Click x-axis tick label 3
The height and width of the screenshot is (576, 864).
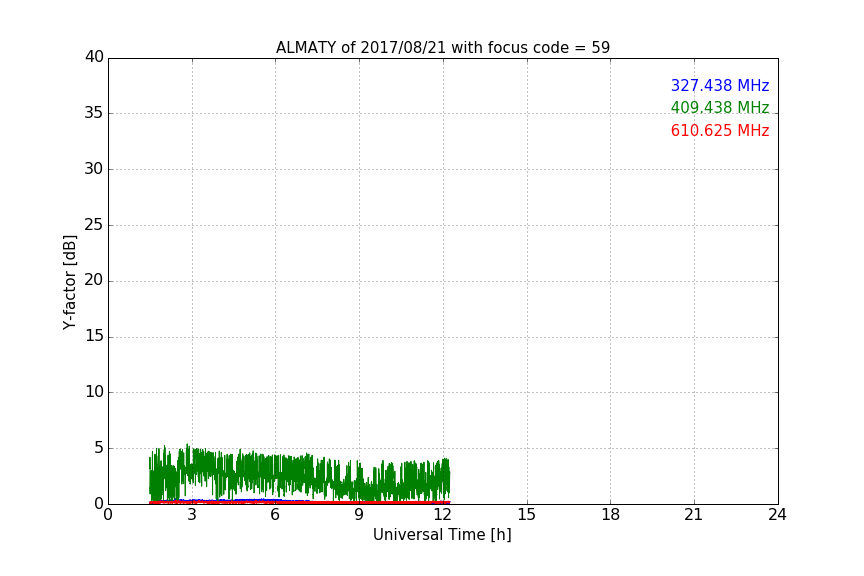coord(192,515)
